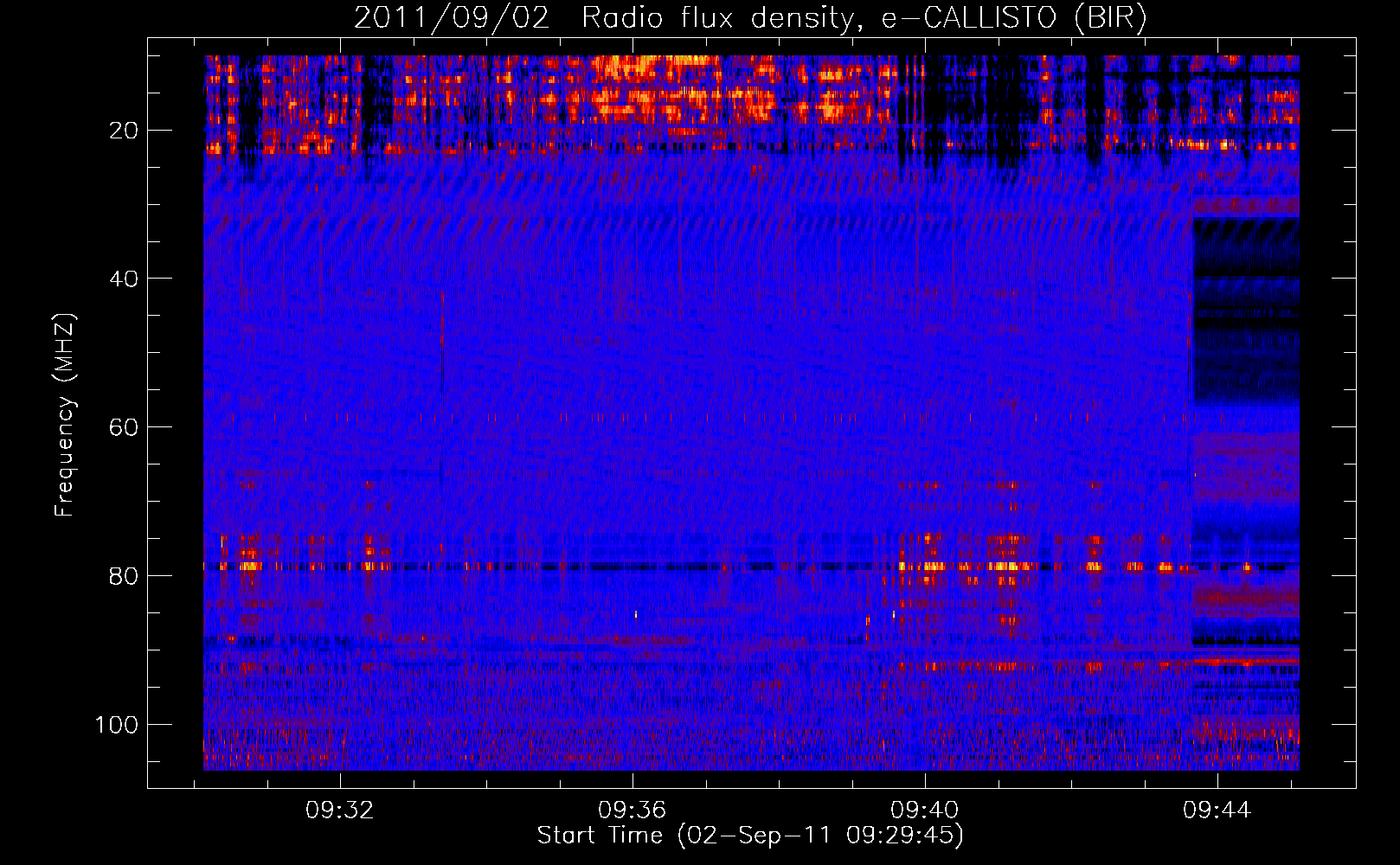Viewport: 1400px width, 865px height.
Task: Select the 09:36 time tick label
Action: coord(633,811)
